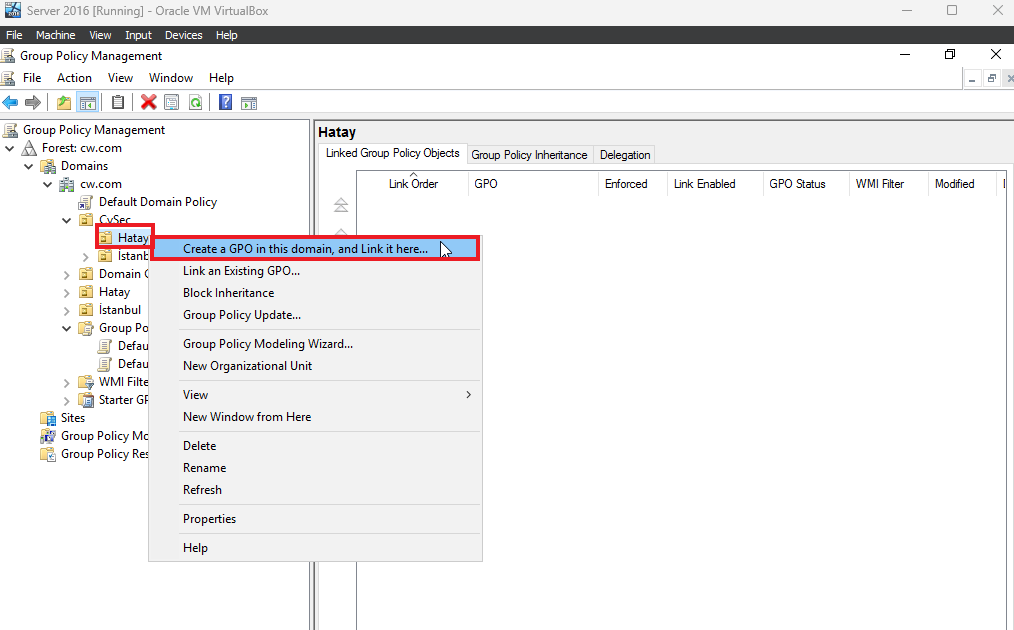Viewport: 1014px width, 630px height.
Task: Click the MMC icon in the title bar
Action: pyautogui.click(x=8, y=56)
